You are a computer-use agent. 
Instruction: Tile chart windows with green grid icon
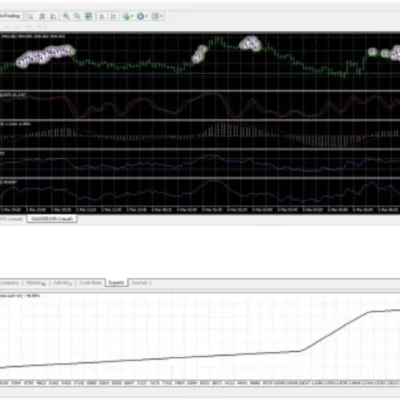click(x=88, y=16)
